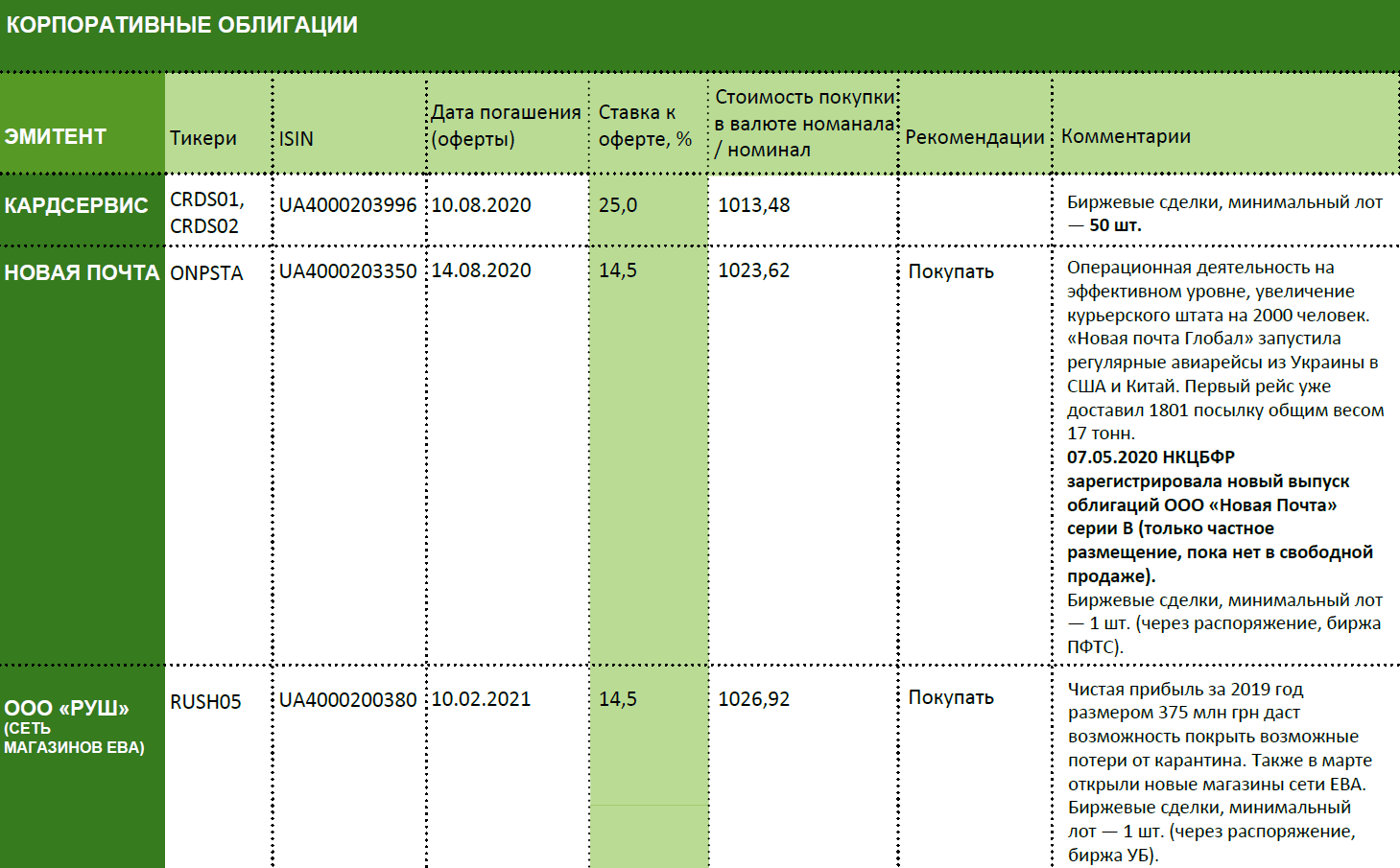Select the RUSH05 ticker
The width and height of the screenshot is (1400, 868).
(x=205, y=702)
